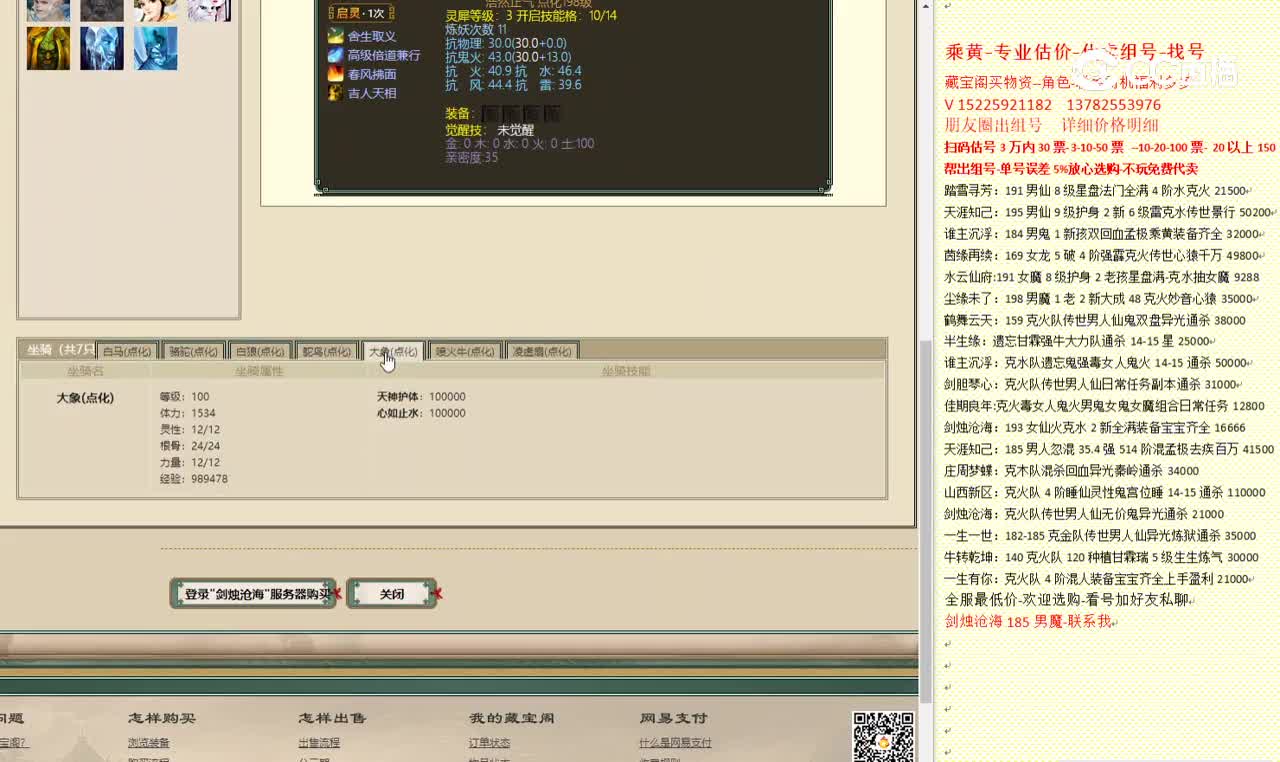
Task: Switch to the 骆驼(点化) mount tab
Action: click(x=193, y=351)
